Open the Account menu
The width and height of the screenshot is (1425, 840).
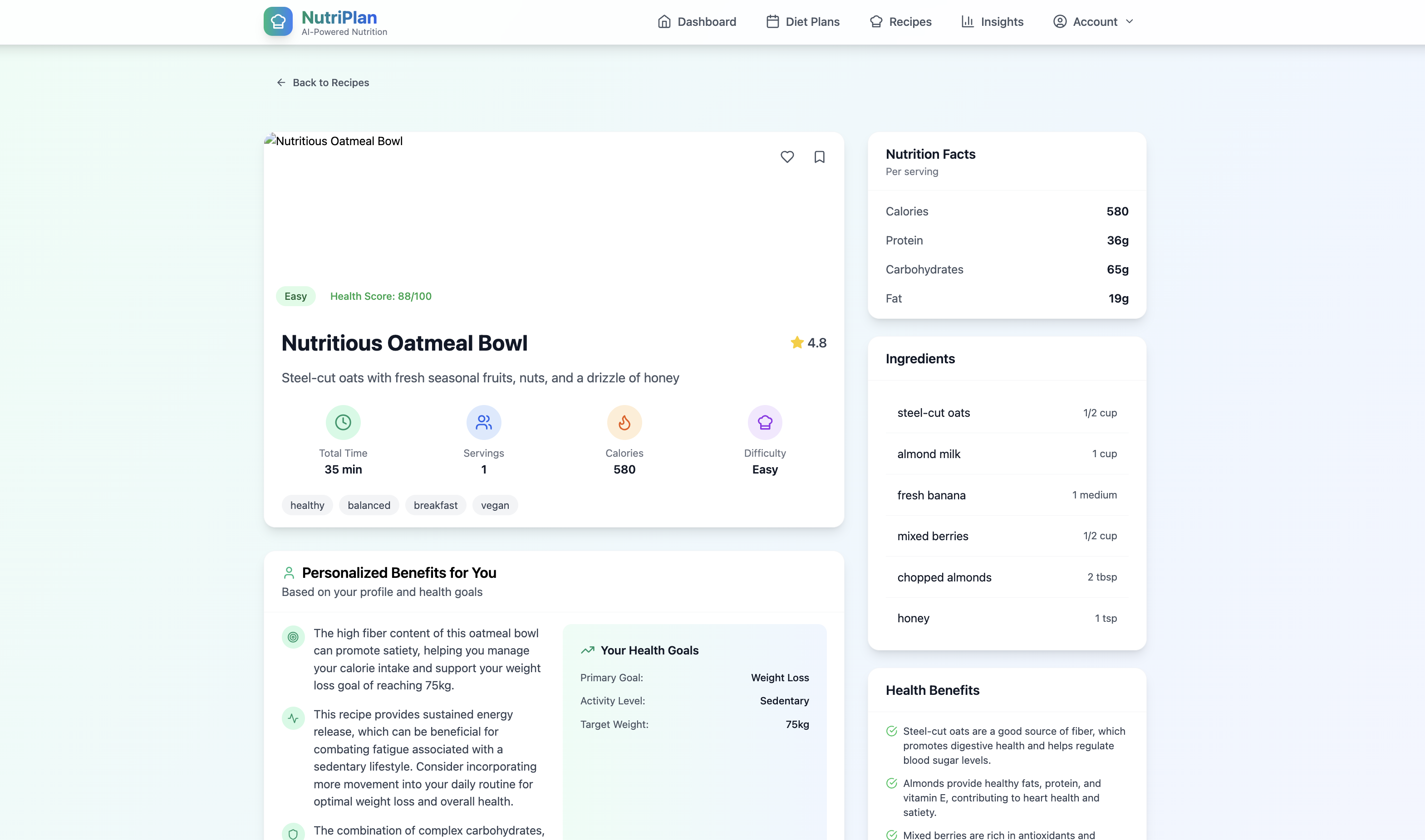pyautogui.click(x=1094, y=21)
